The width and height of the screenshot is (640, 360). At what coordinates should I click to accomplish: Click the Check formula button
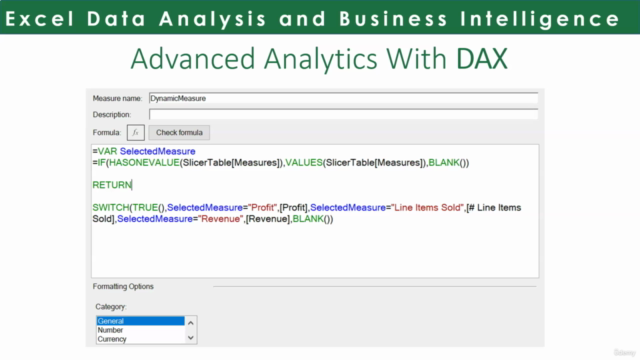pos(179,133)
